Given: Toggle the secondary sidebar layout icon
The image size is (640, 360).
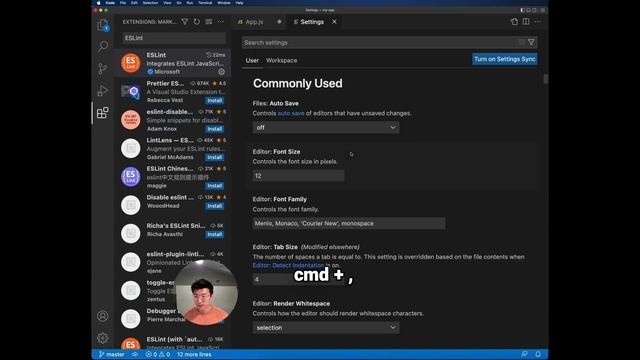Looking at the screenshot, I should [x=535, y=10].
